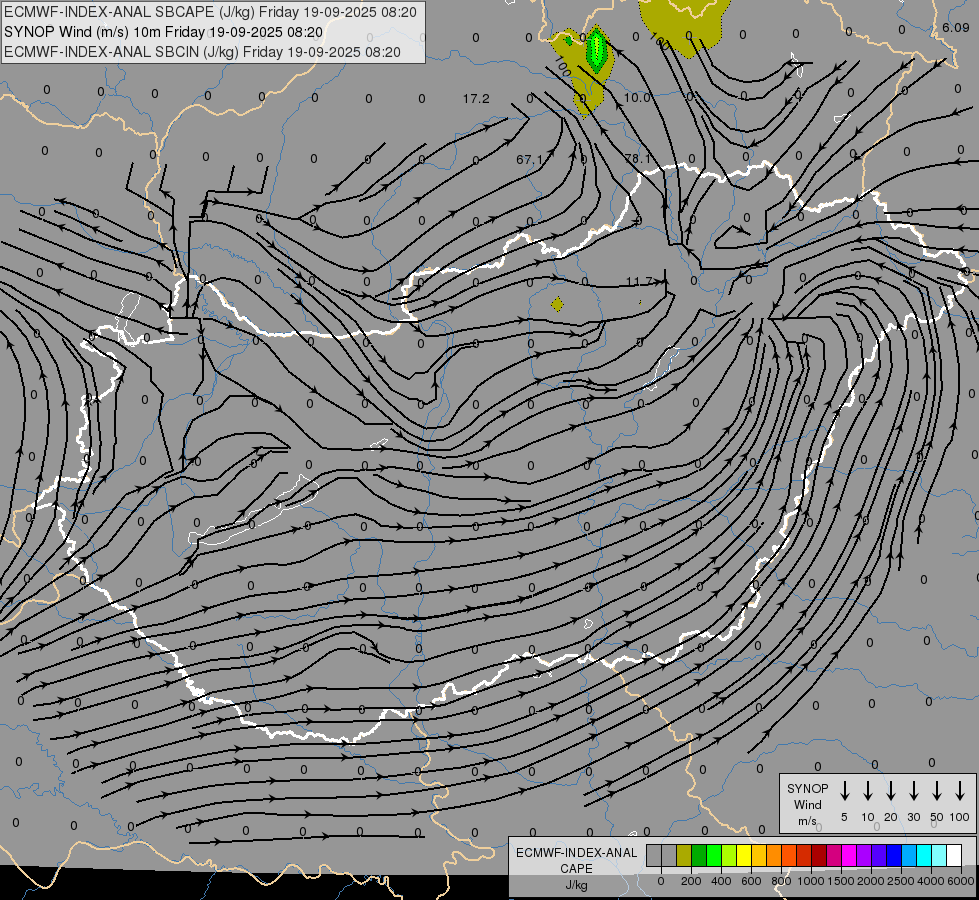Image resolution: width=979 pixels, height=900 pixels.
Task: Click the '17.2' value on the map
Action: [x=476, y=99]
